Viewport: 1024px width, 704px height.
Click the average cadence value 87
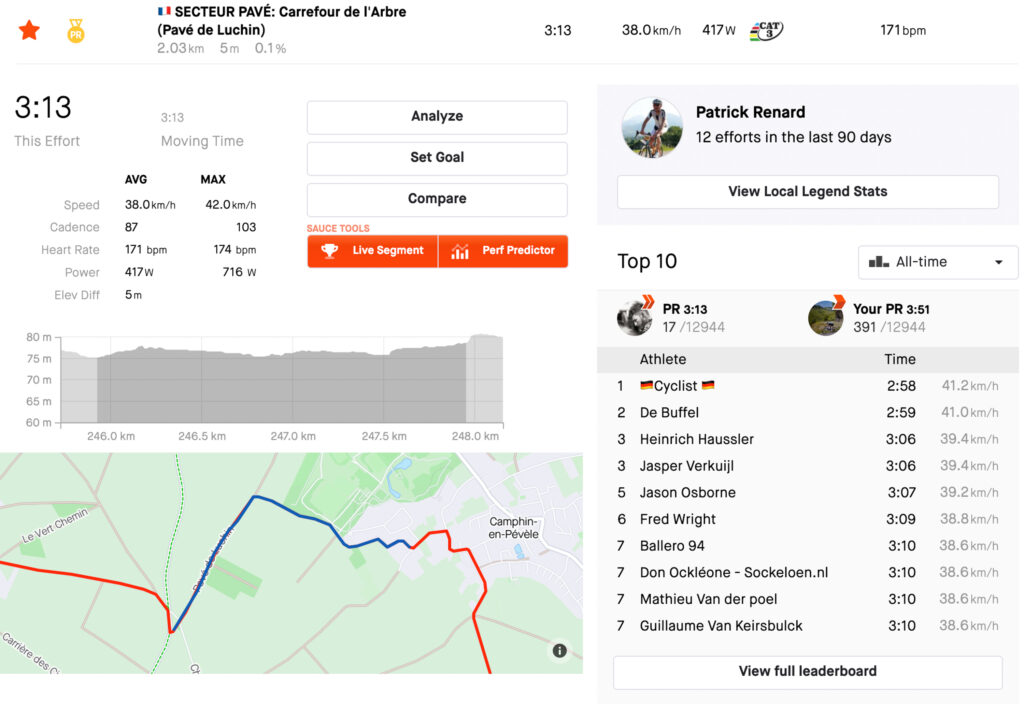point(131,227)
